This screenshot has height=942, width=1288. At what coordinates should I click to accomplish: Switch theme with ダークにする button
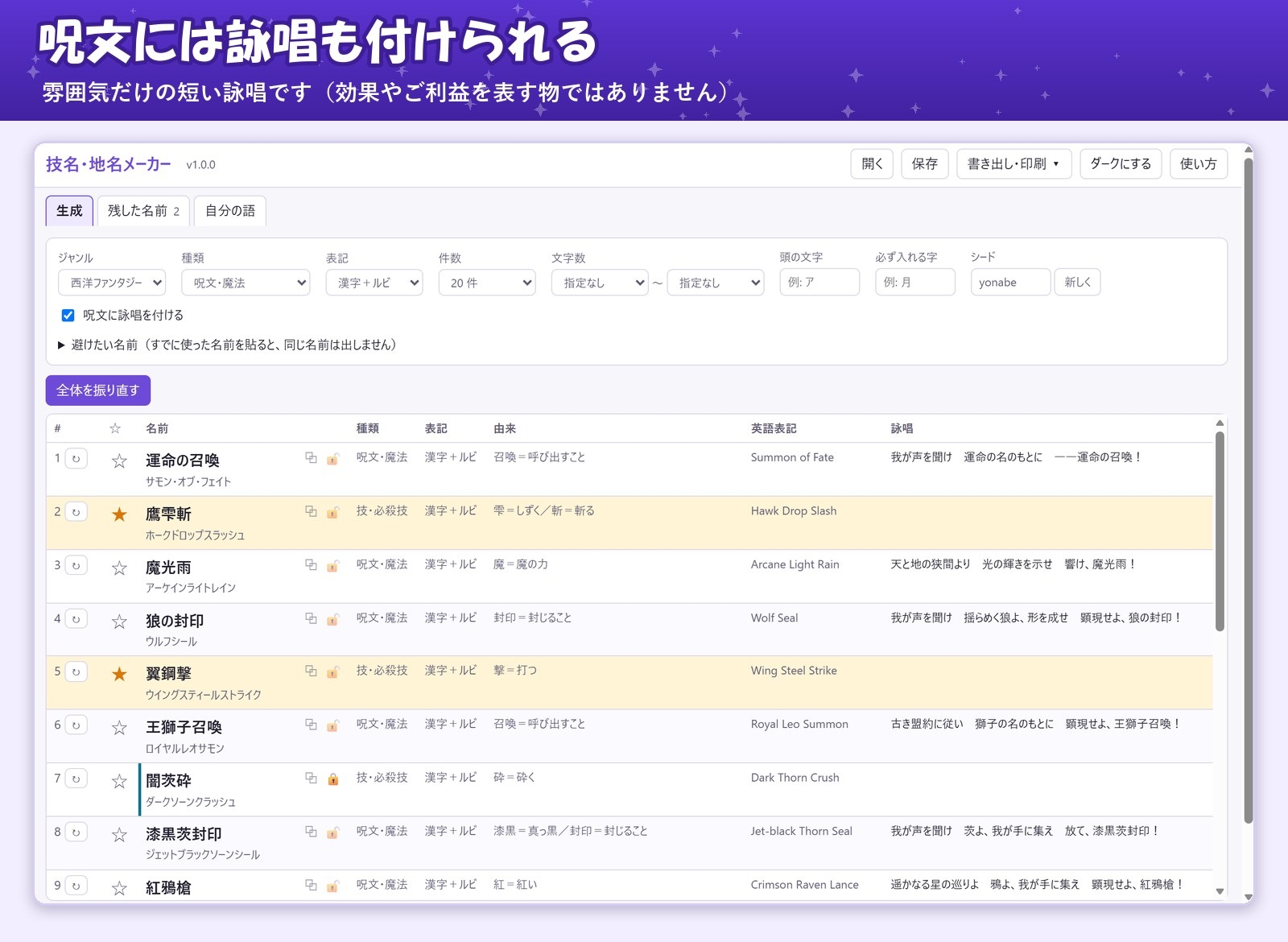1121,163
